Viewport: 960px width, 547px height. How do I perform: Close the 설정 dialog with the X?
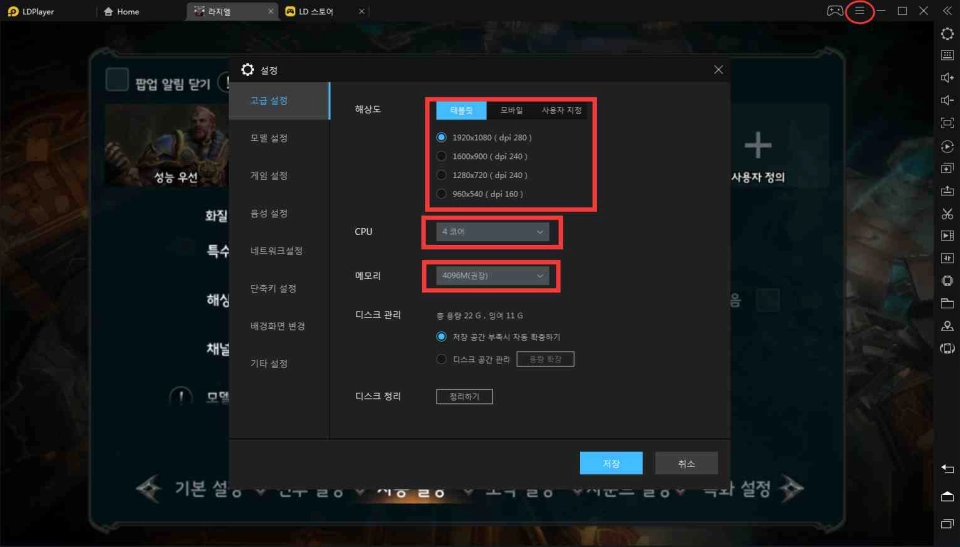pyautogui.click(x=718, y=70)
